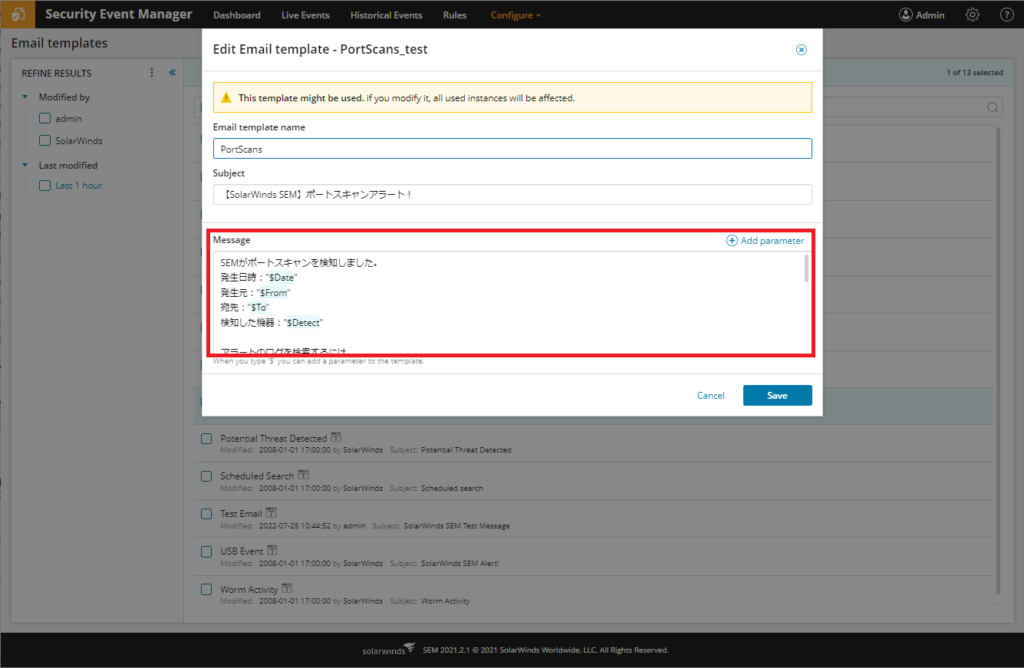Go to the Dashboard tab

pos(236,15)
